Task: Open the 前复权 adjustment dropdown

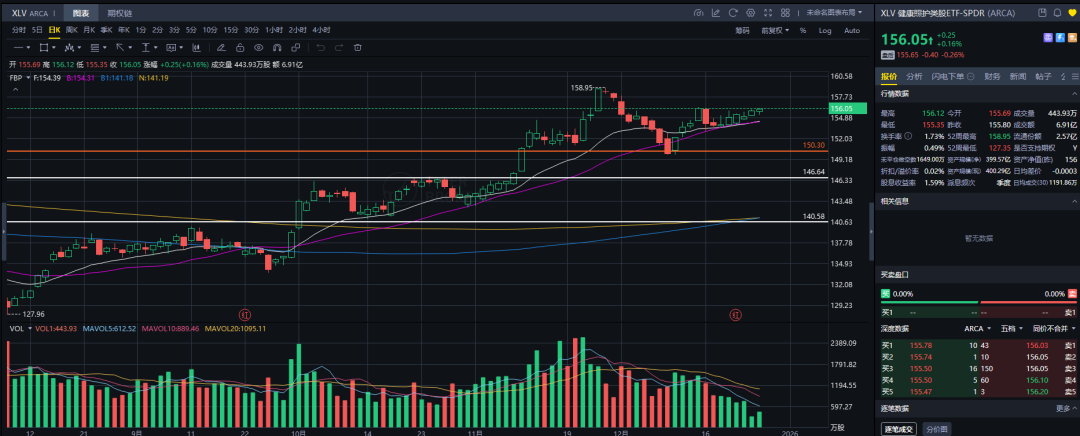Action: click(x=772, y=30)
